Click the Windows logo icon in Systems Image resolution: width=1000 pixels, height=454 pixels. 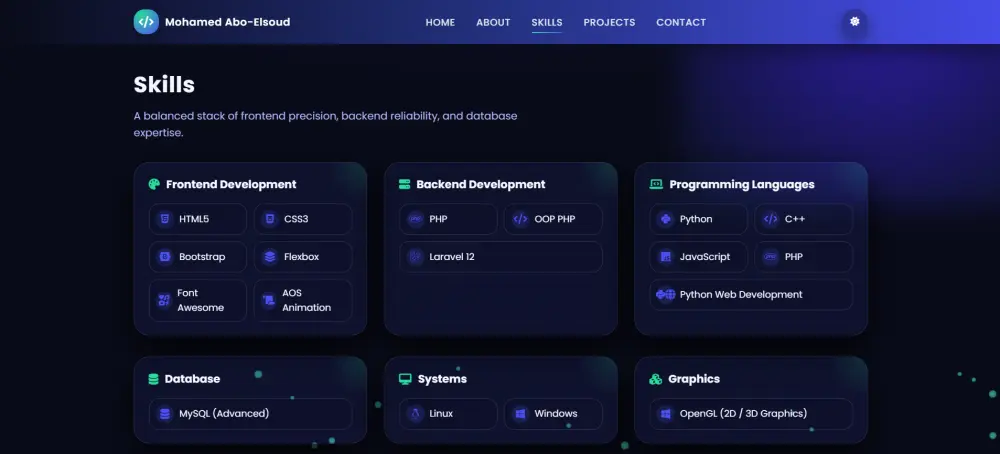click(x=520, y=414)
